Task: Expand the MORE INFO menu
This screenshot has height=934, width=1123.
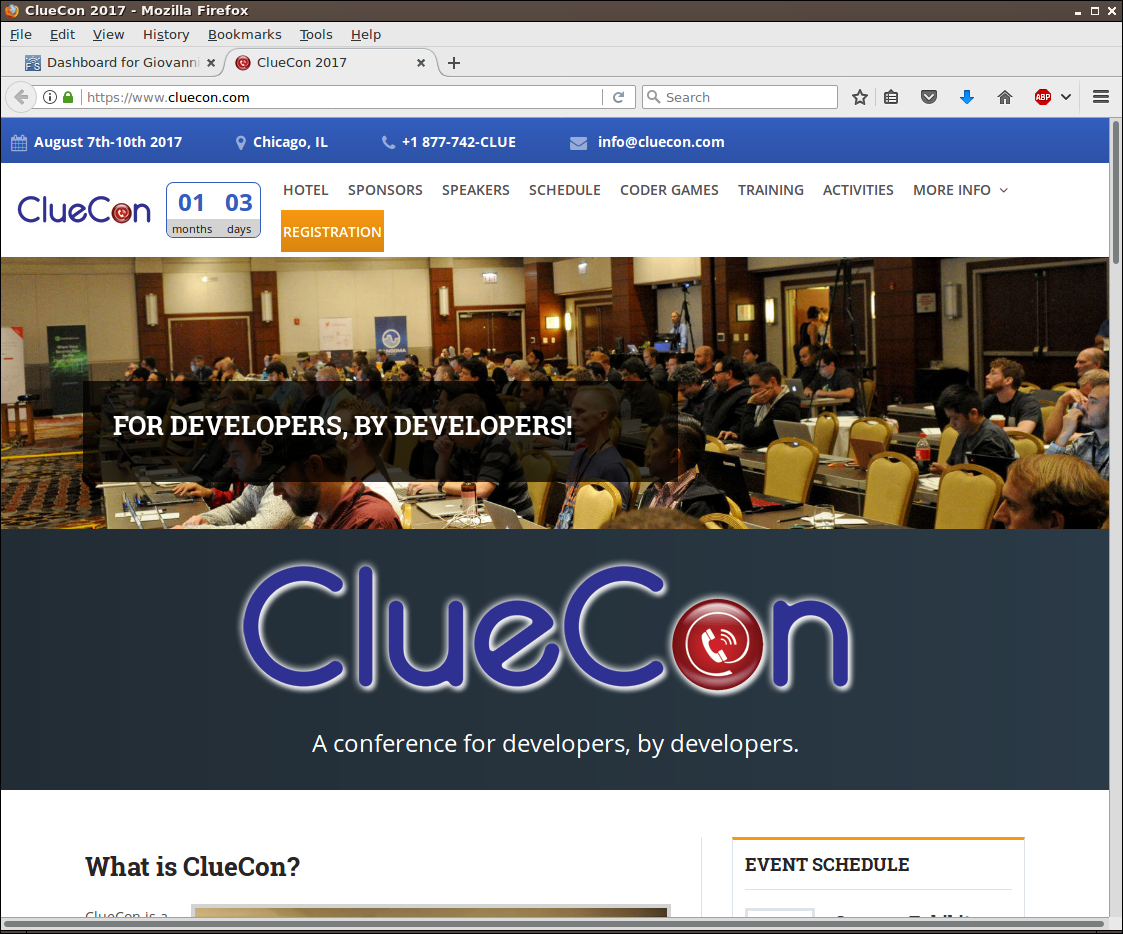Action: point(960,190)
